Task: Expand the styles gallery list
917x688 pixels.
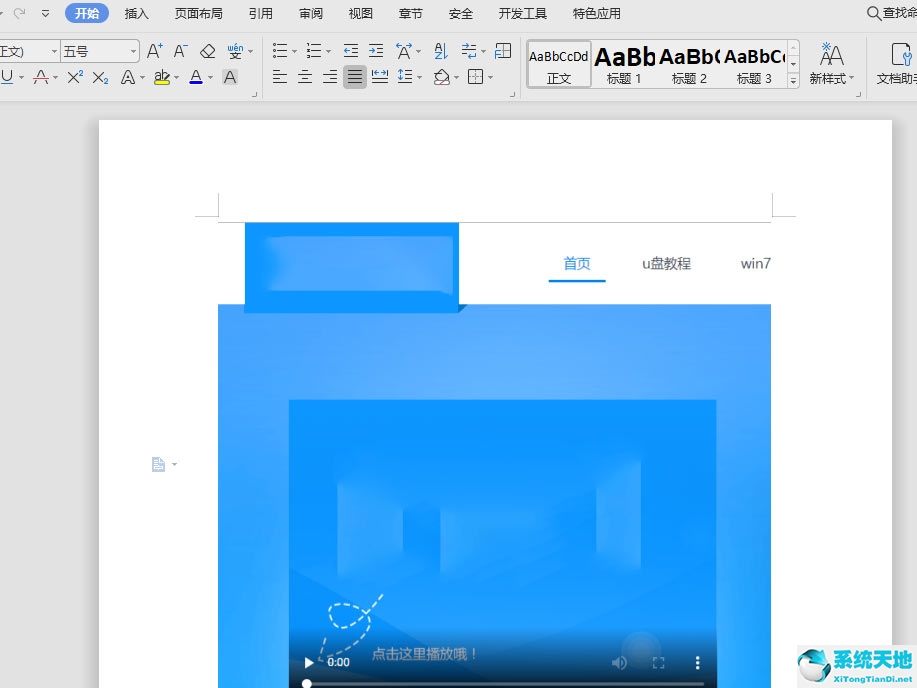Action: (x=793, y=81)
